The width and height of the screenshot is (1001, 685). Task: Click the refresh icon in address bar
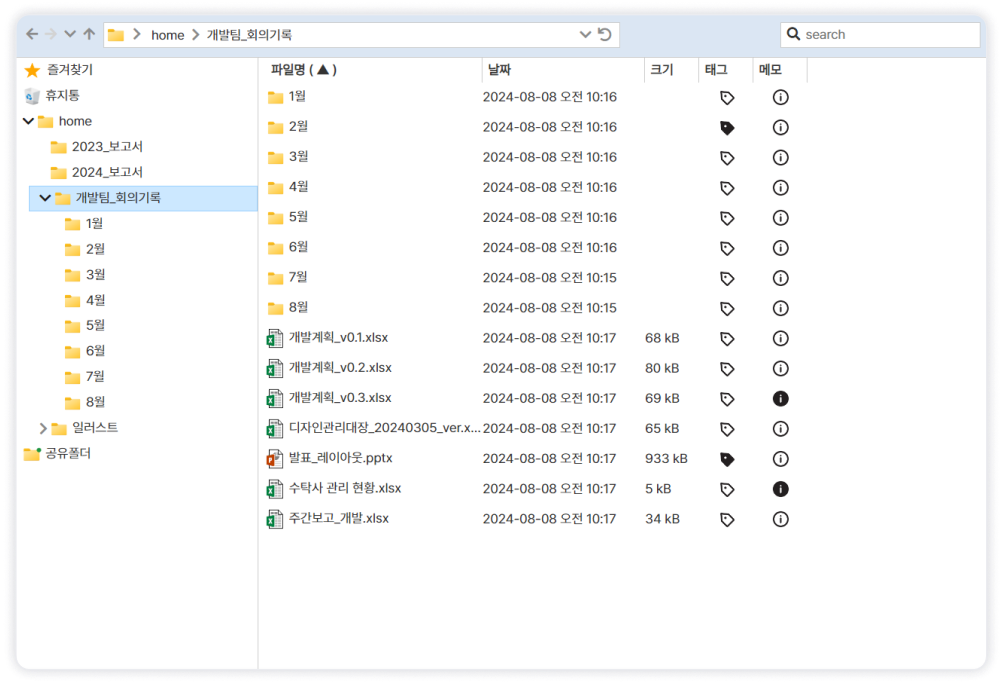604,35
